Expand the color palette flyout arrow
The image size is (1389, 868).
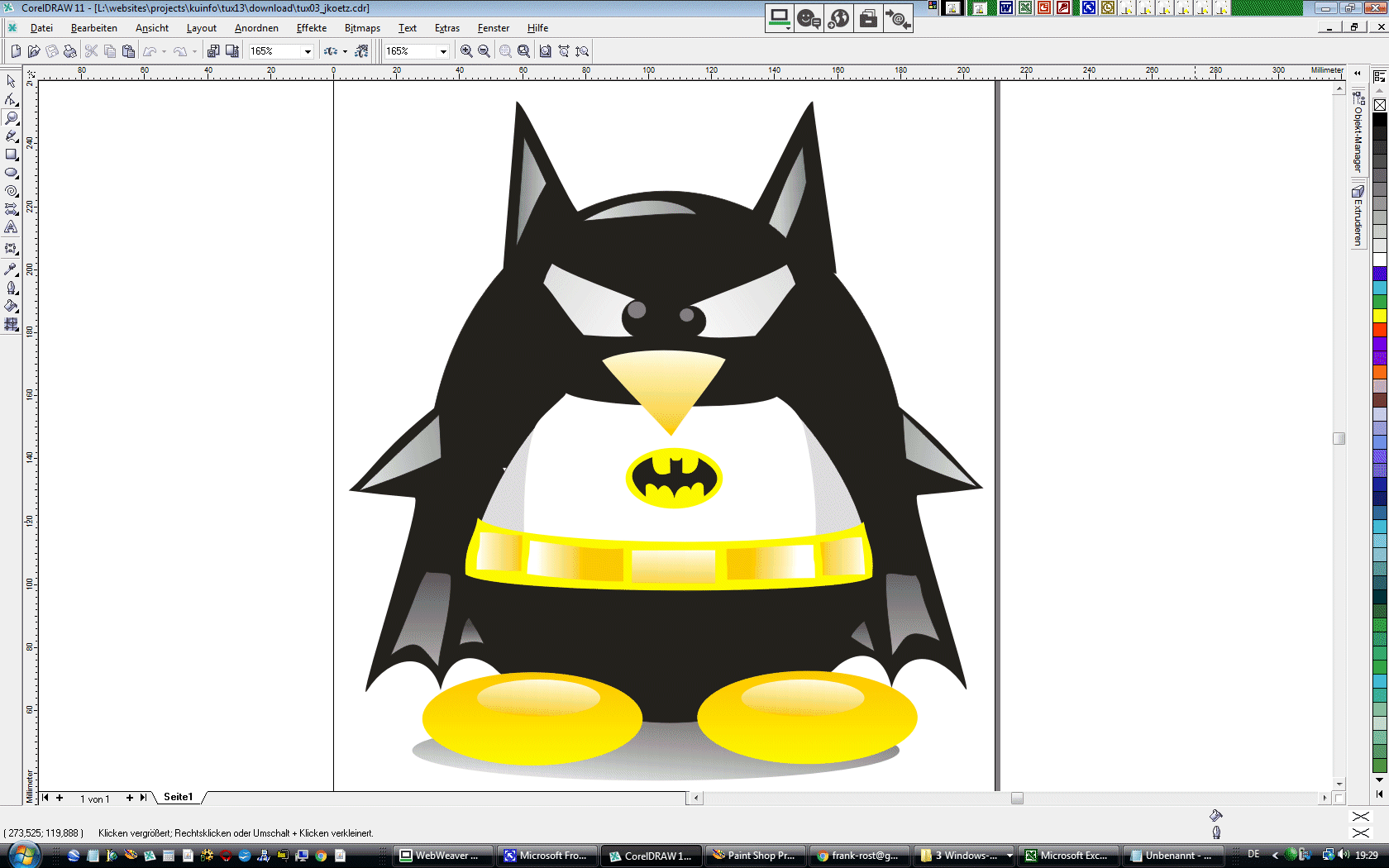click(x=1379, y=794)
